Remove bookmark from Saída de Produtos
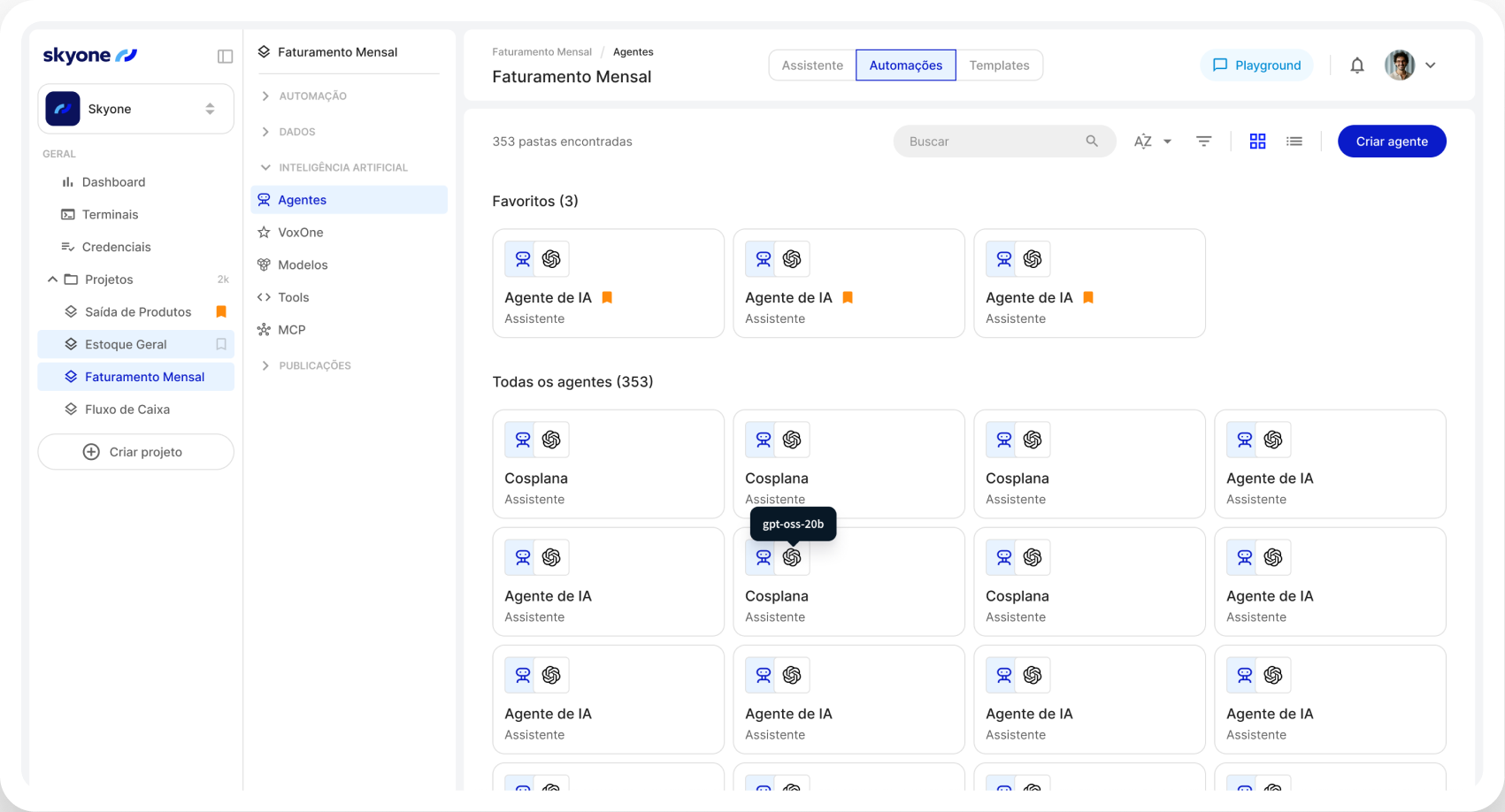Viewport: 1505px width, 812px height. pos(221,311)
